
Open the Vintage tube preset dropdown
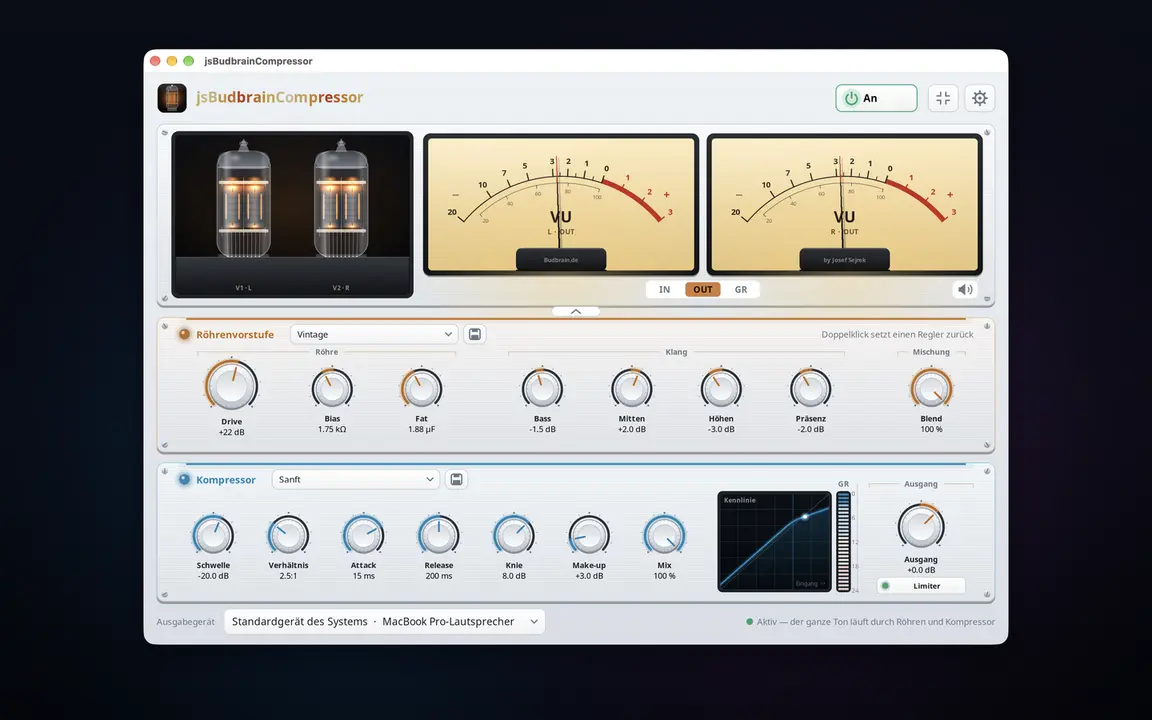click(x=374, y=334)
